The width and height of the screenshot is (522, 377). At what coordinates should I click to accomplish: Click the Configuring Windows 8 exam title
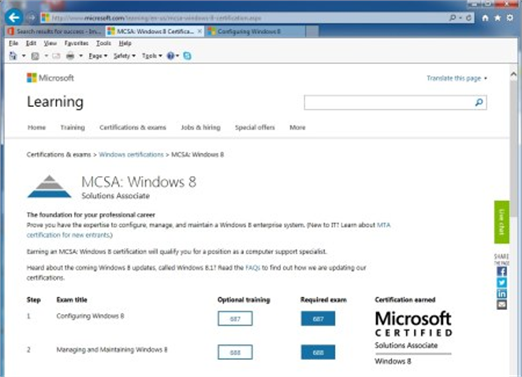[90, 316]
